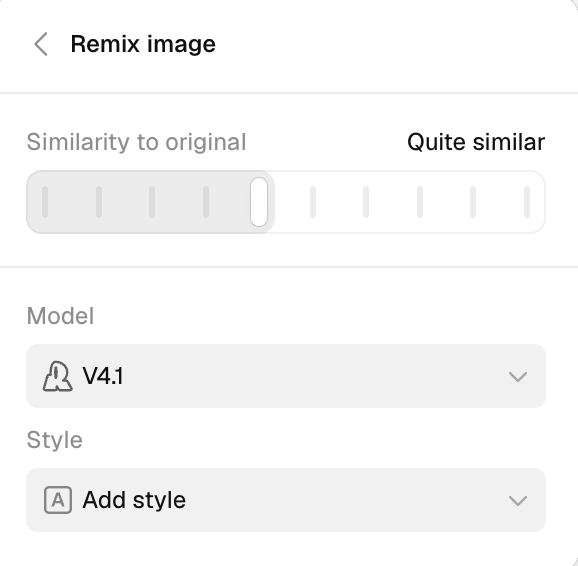Set similarity to the second tick mark
Image resolution: width=578 pixels, height=566 pixels.
click(x=99, y=202)
